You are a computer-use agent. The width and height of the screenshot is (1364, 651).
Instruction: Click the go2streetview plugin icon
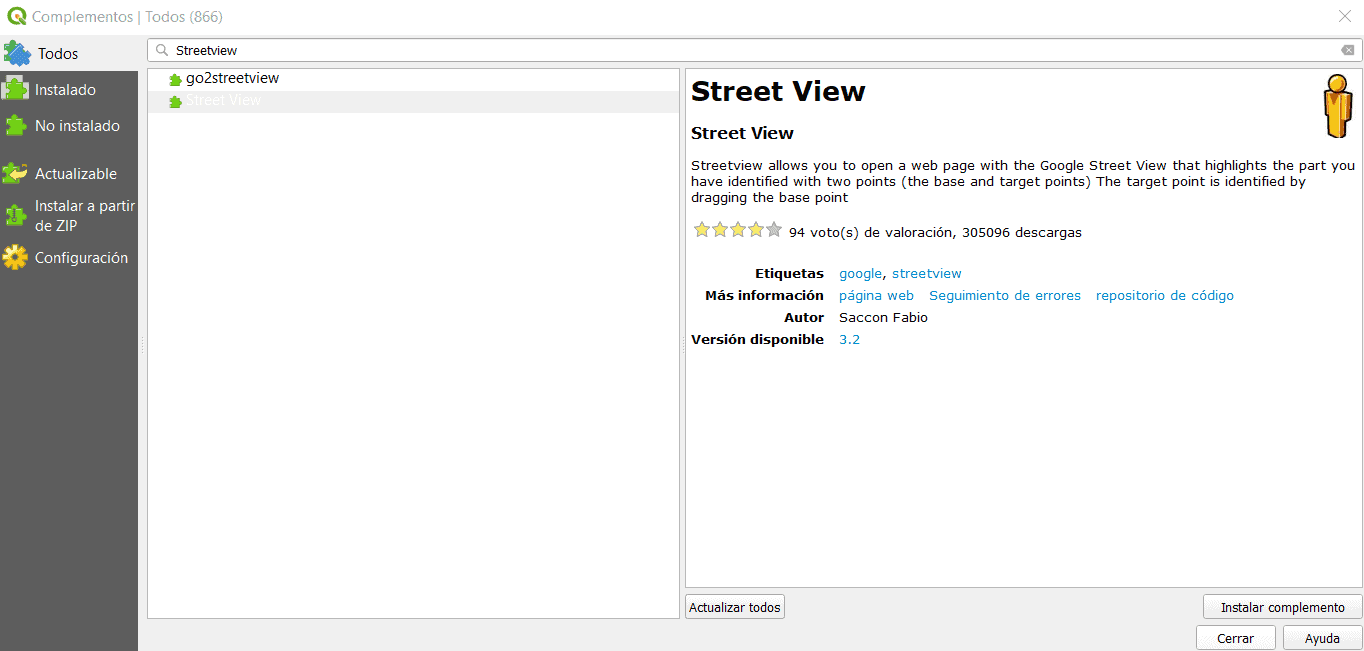[x=175, y=79]
